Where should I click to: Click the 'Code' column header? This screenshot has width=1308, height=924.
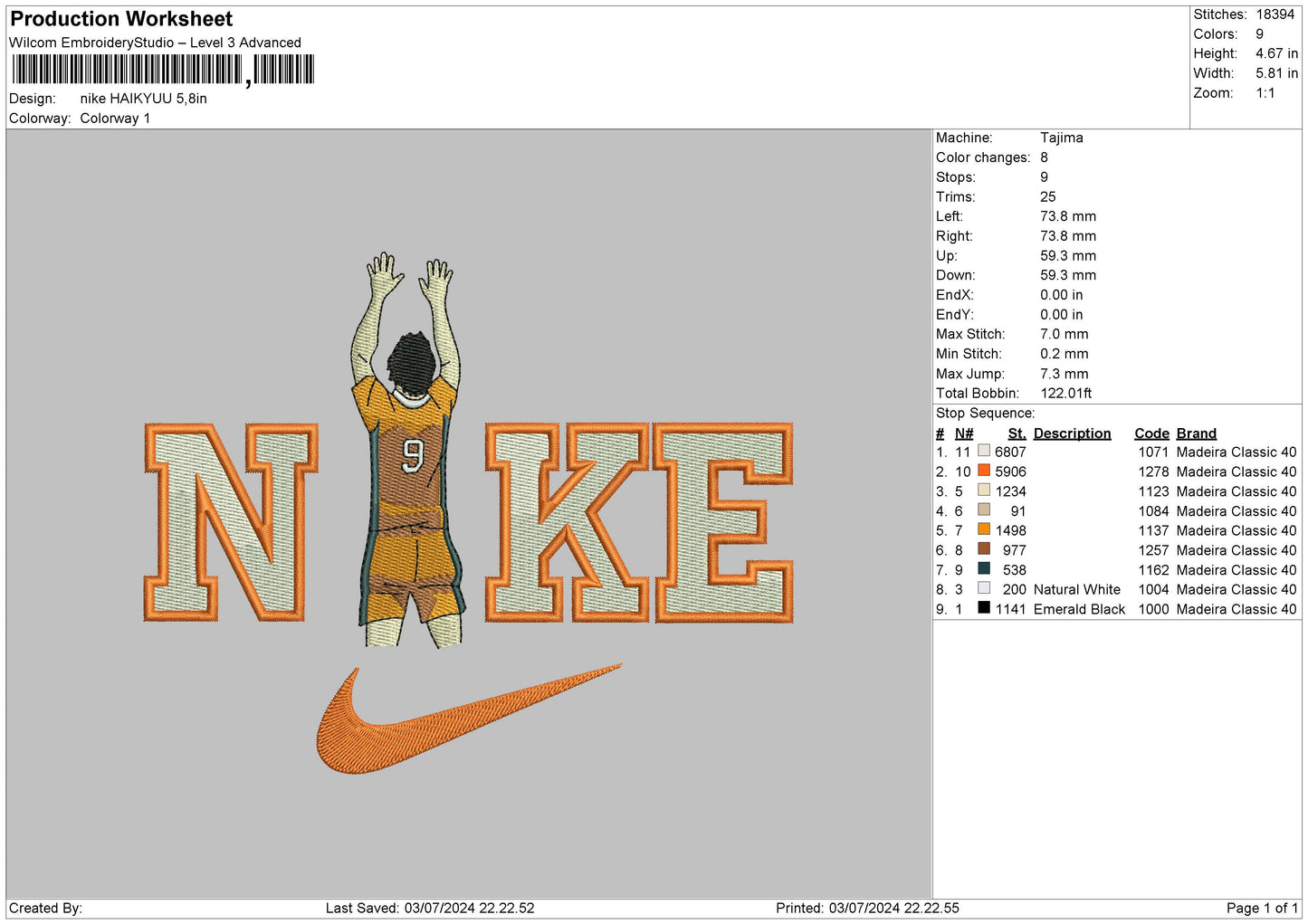(x=1151, y=433)
